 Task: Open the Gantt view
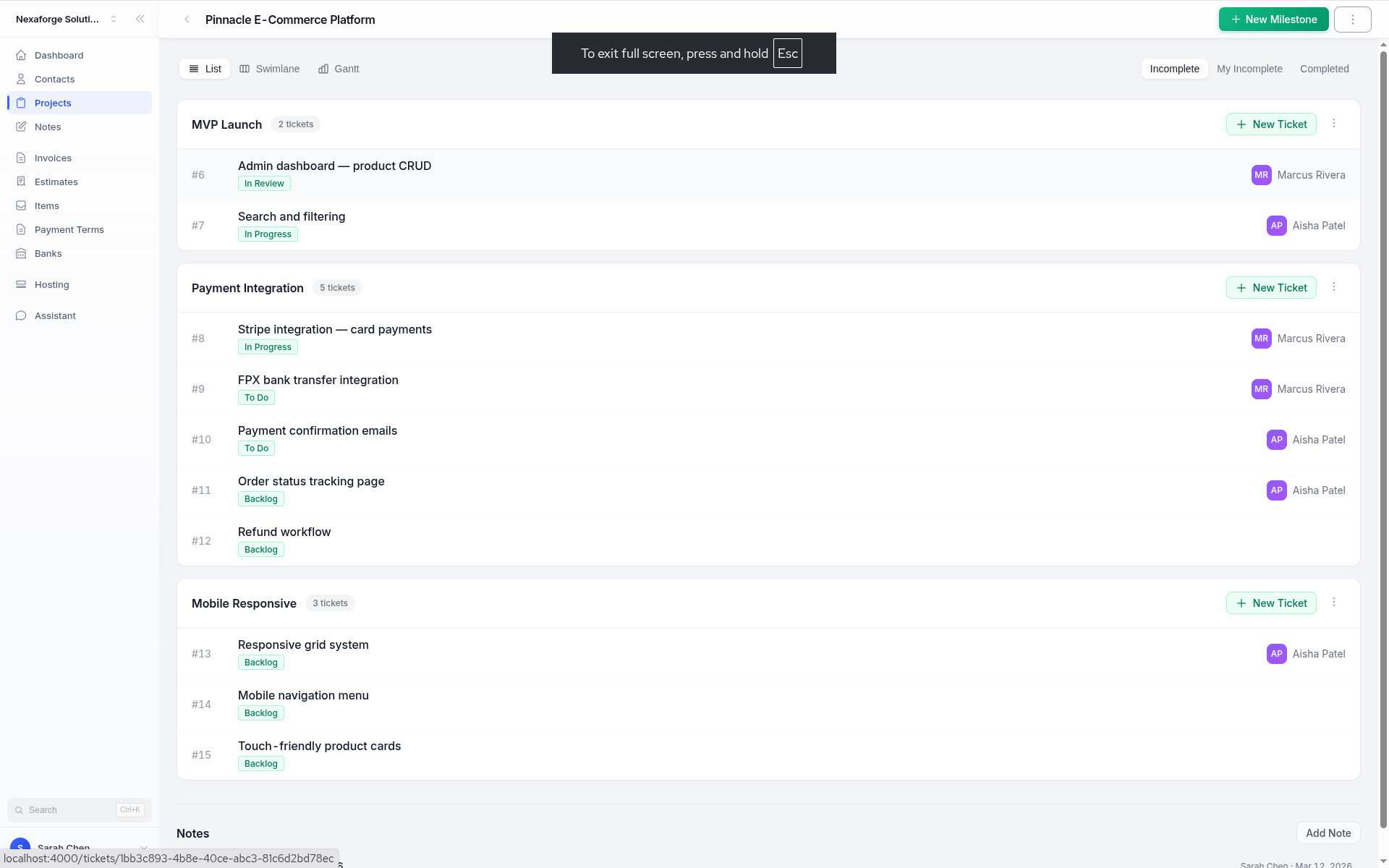tap(338, 68)
